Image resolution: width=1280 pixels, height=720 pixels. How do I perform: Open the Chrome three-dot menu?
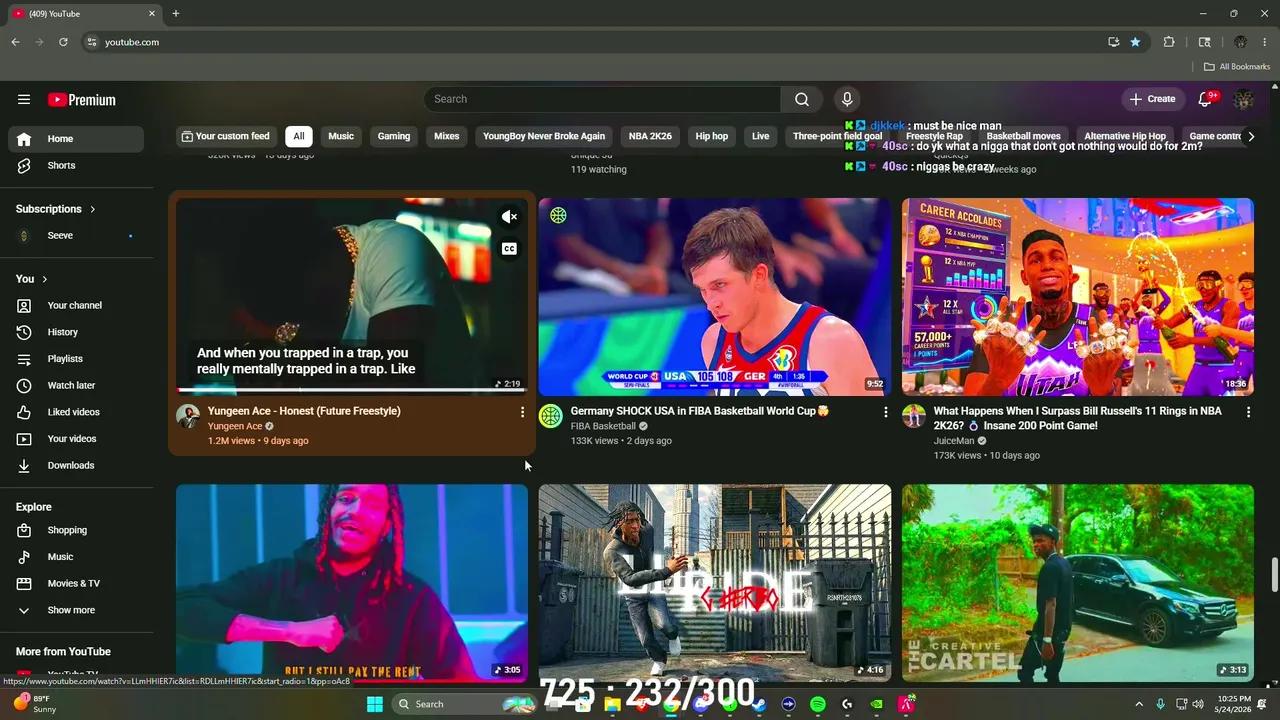point(1265,42)
